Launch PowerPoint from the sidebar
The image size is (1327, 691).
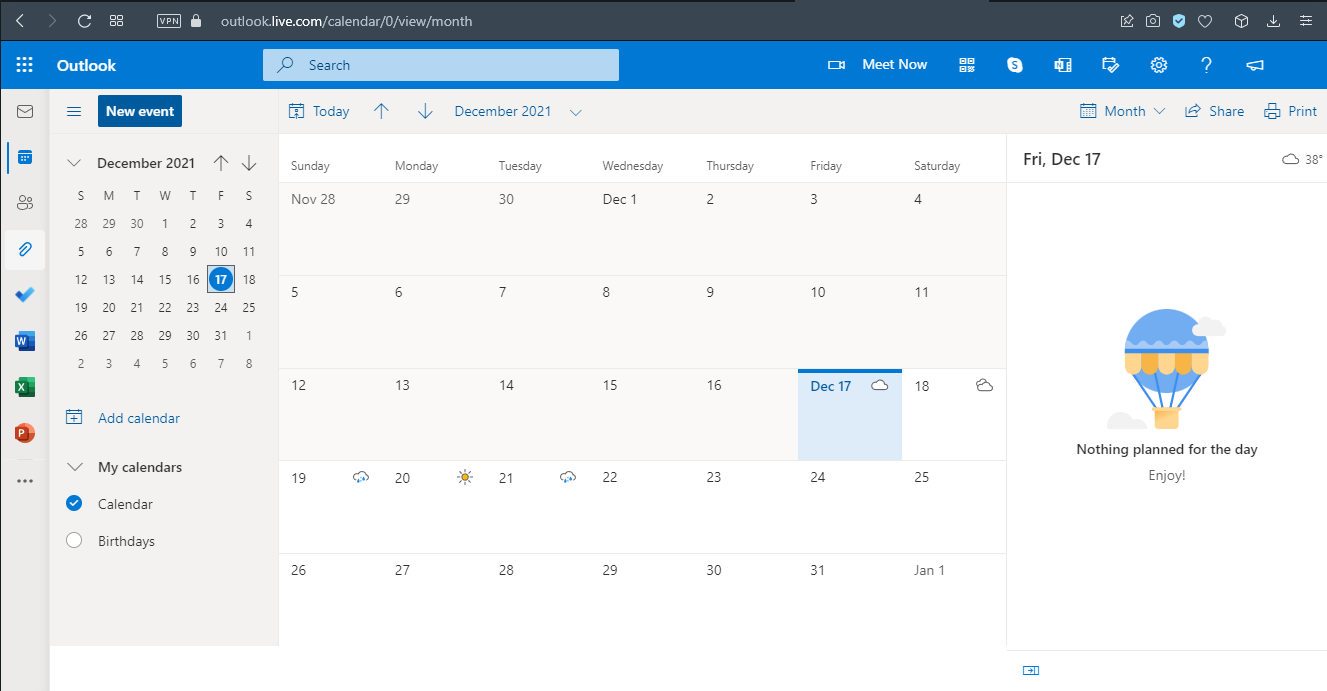click(25, 434)
